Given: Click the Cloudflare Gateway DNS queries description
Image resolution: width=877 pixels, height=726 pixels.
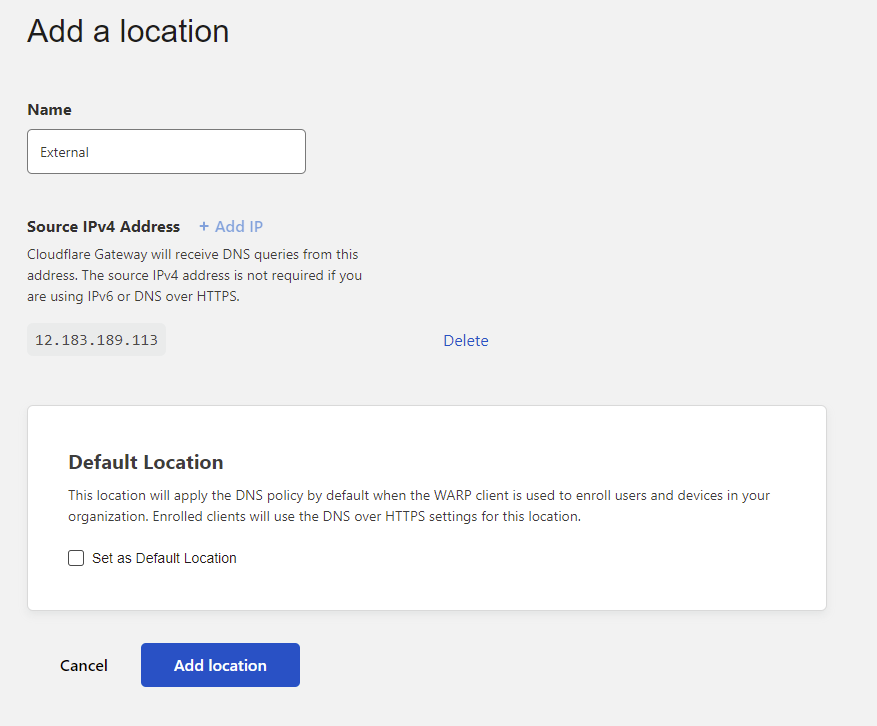Looking at the screenshot, I should click(x=195, y=275).
